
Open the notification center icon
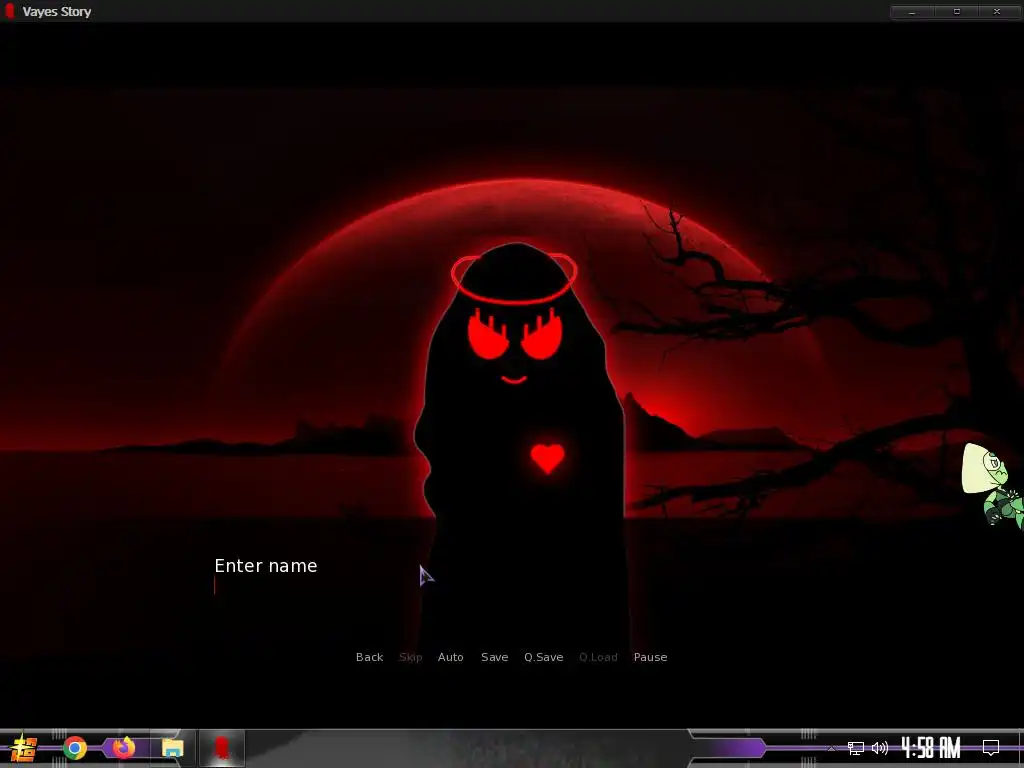991,747
